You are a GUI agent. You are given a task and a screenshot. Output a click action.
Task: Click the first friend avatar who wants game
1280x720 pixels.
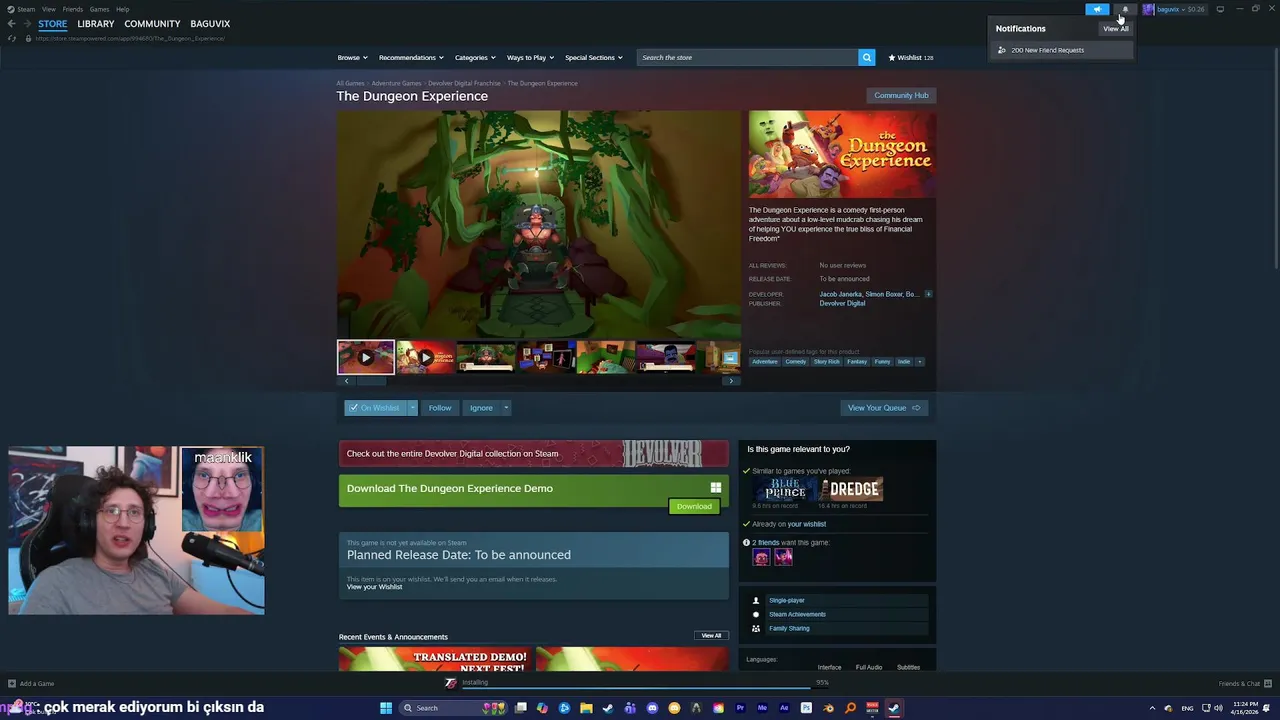tap(761, 557)
